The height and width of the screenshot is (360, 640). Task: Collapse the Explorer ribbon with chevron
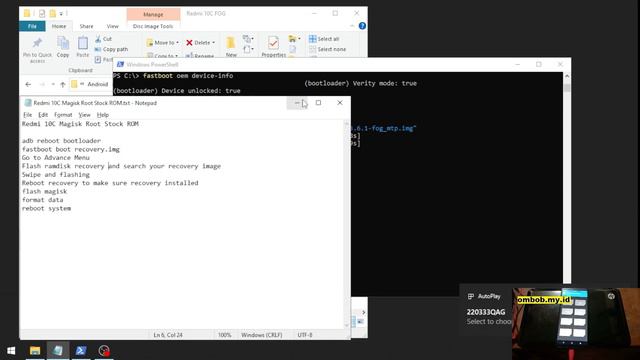tap(352, 26)
